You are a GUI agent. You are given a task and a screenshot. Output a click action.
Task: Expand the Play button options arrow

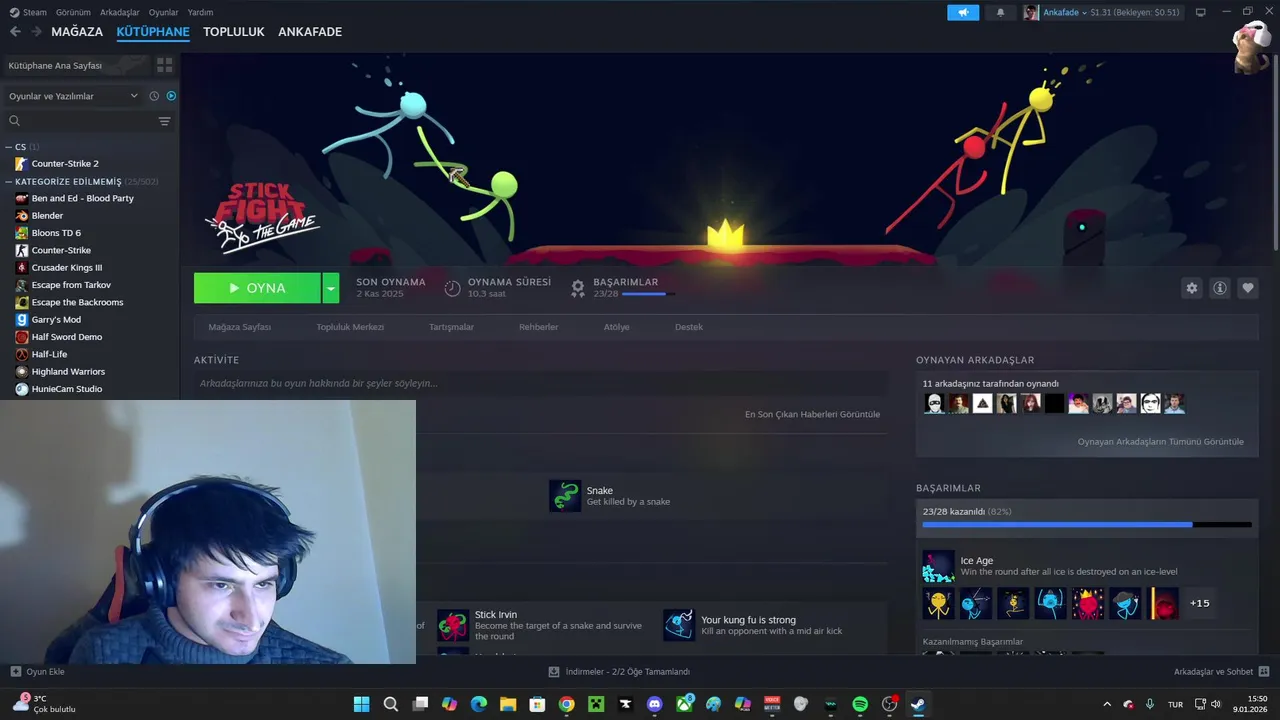tap(331, 288)
